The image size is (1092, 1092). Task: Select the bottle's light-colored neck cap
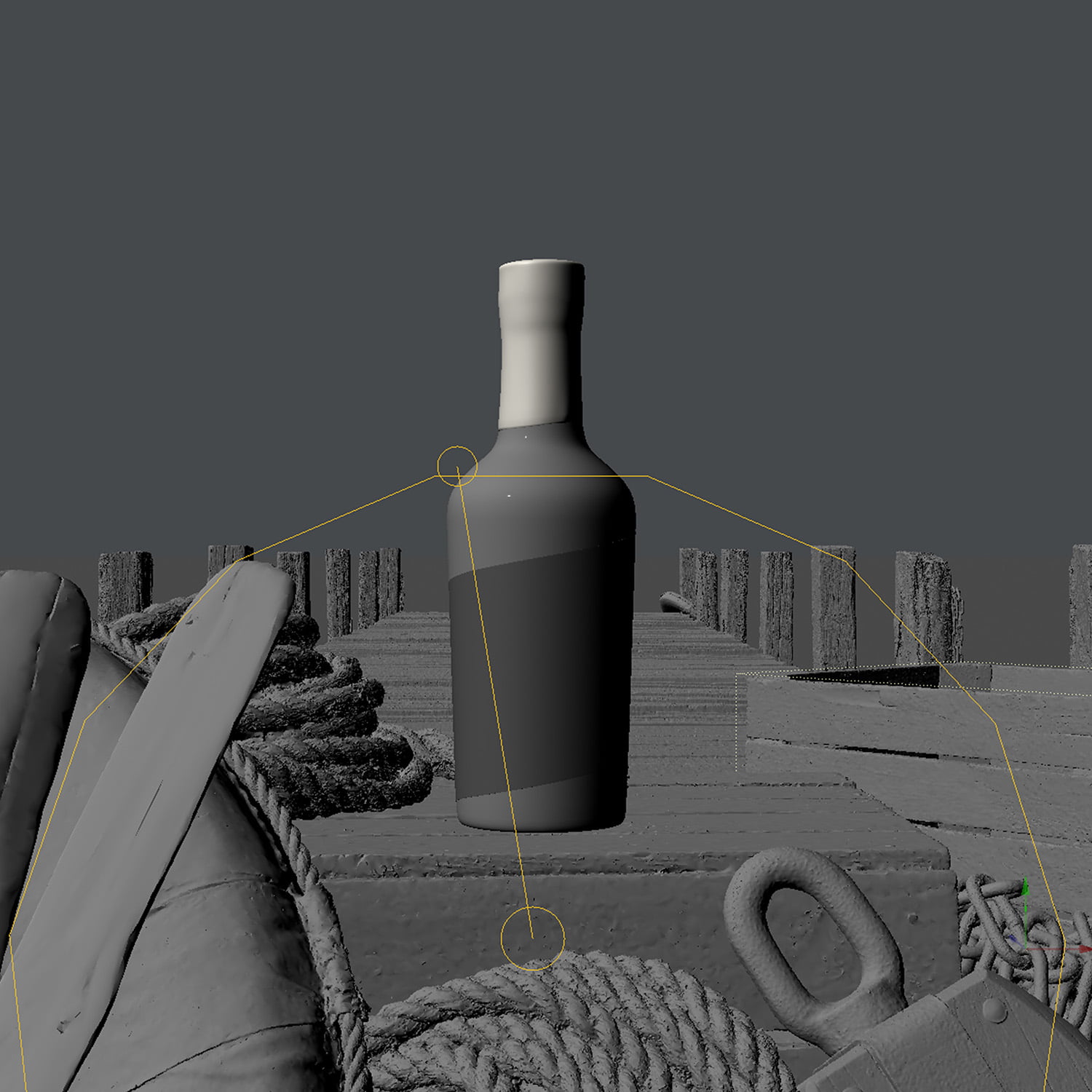coord(540,342)
